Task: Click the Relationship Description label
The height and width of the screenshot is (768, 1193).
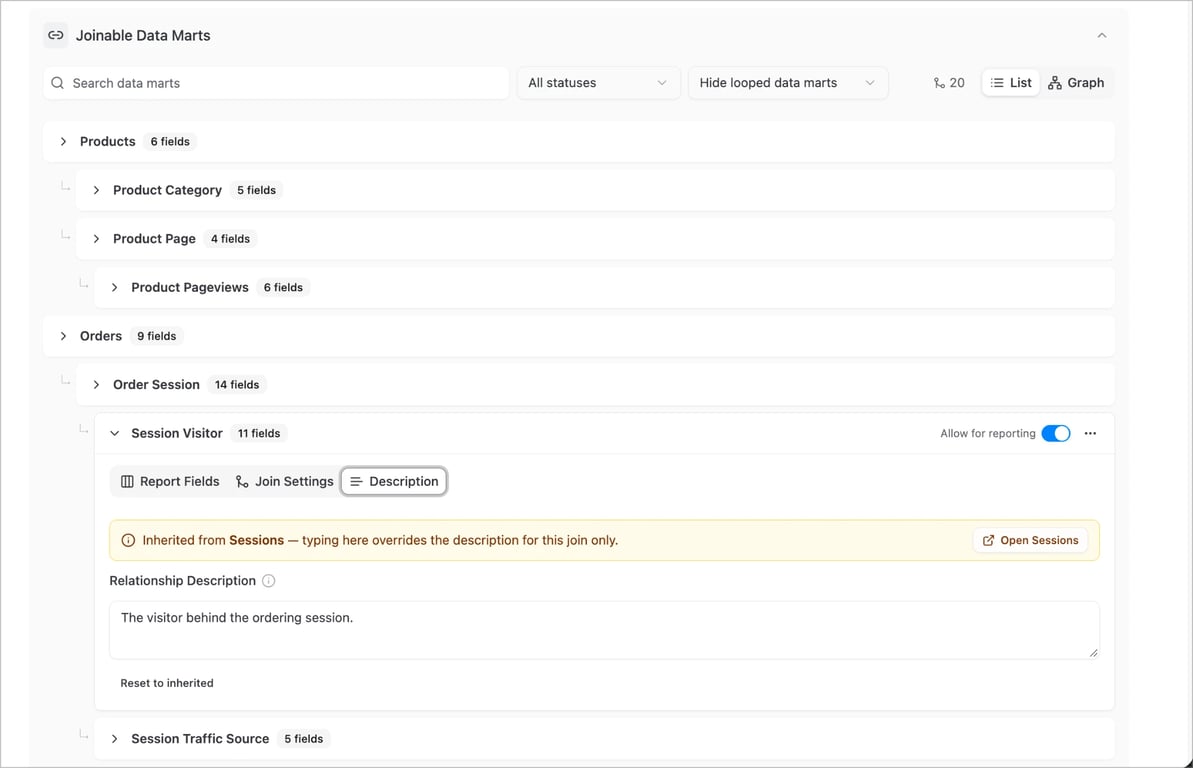Action: click(183, 581)
